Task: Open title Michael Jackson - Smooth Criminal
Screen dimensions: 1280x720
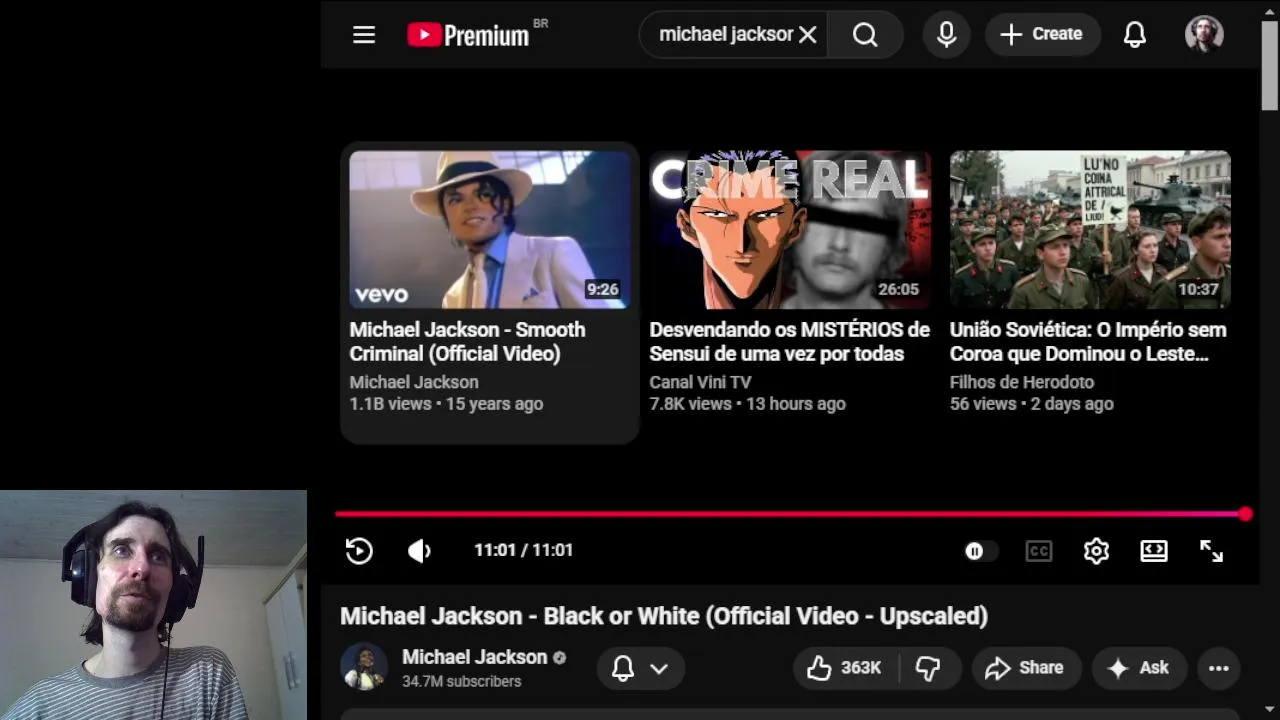Action: 467,341
